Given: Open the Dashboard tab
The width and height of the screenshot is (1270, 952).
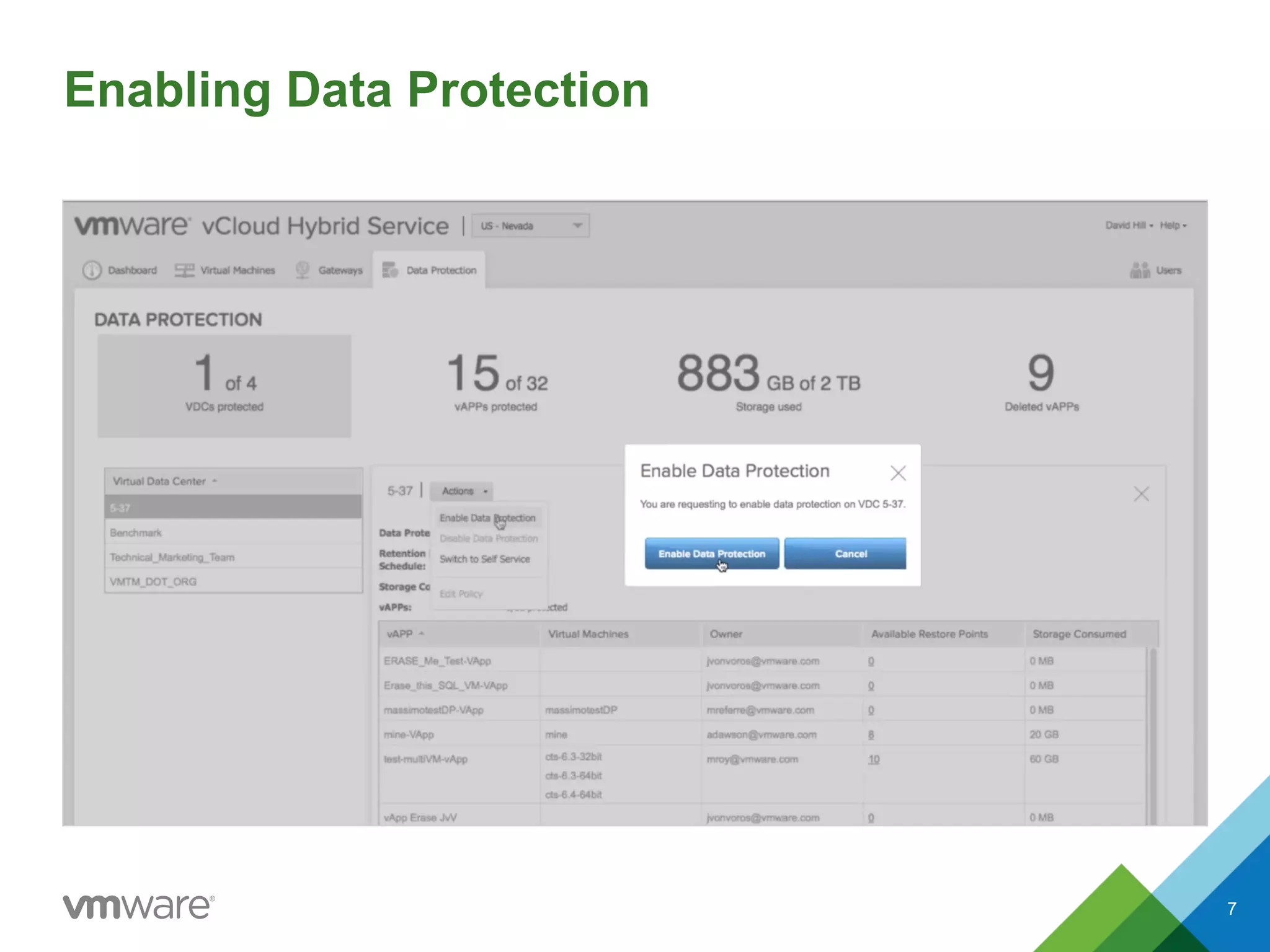Looking at the screenshot, I should (x=120, y=270).
